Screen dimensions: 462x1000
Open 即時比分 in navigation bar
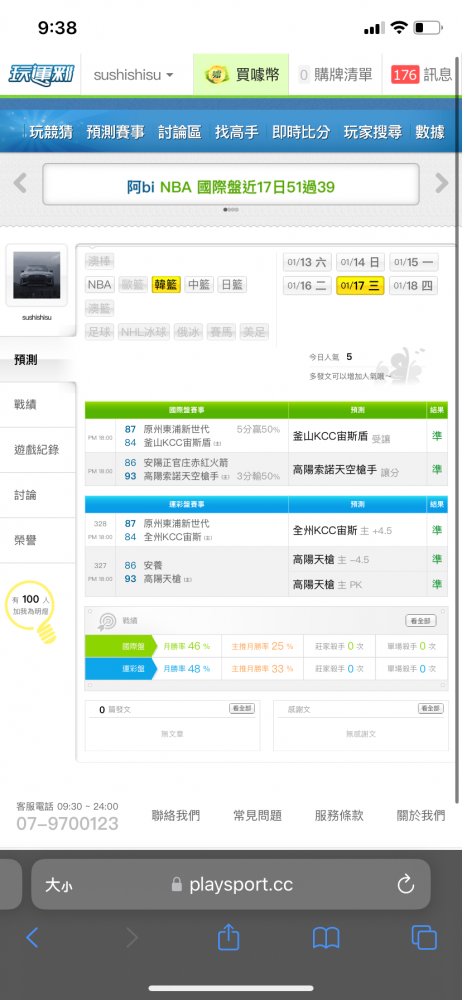[301, 132]
